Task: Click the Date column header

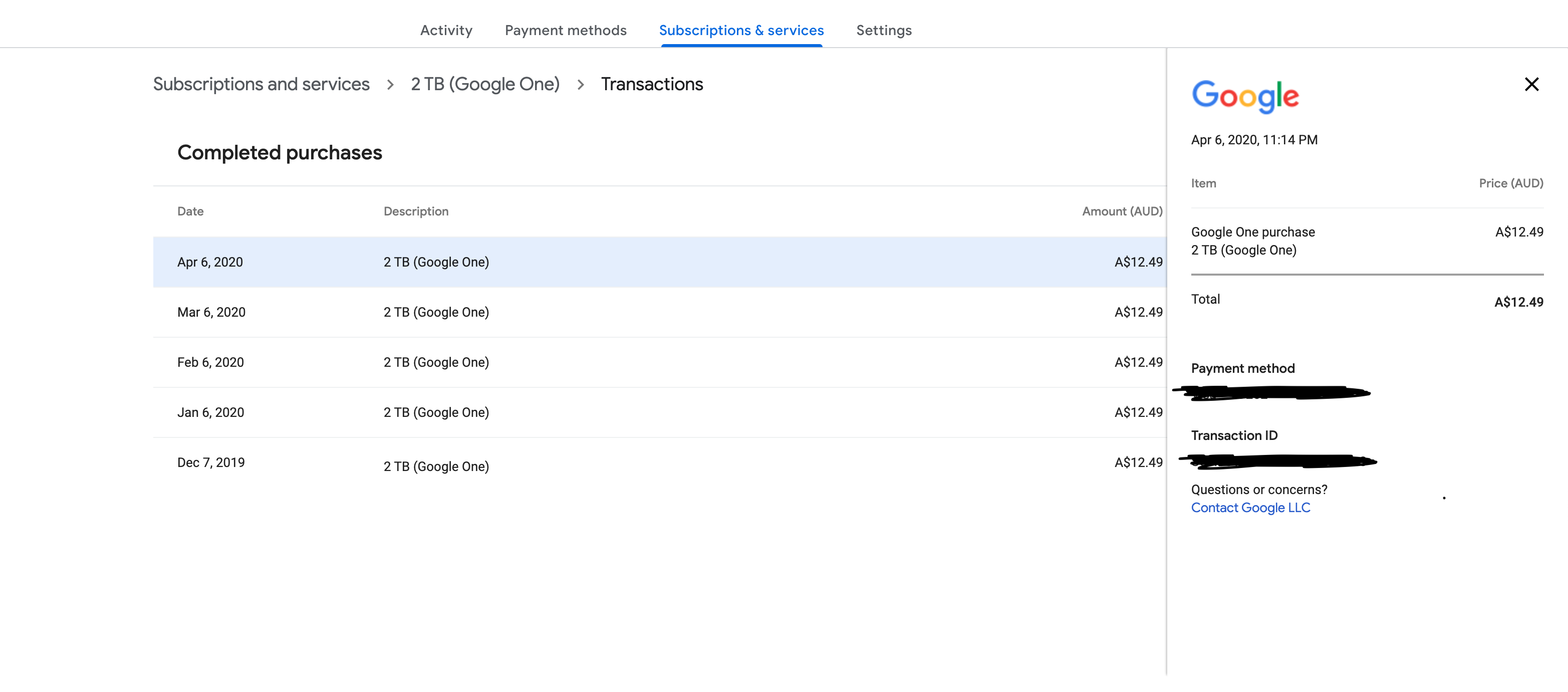Action: pyautogui.click(x=190, y=211)
